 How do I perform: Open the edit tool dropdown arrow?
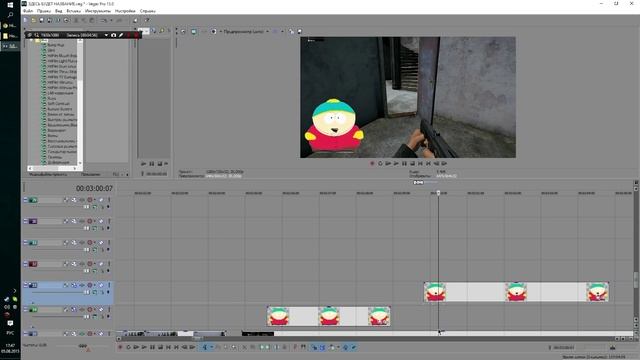coord(211,347)
